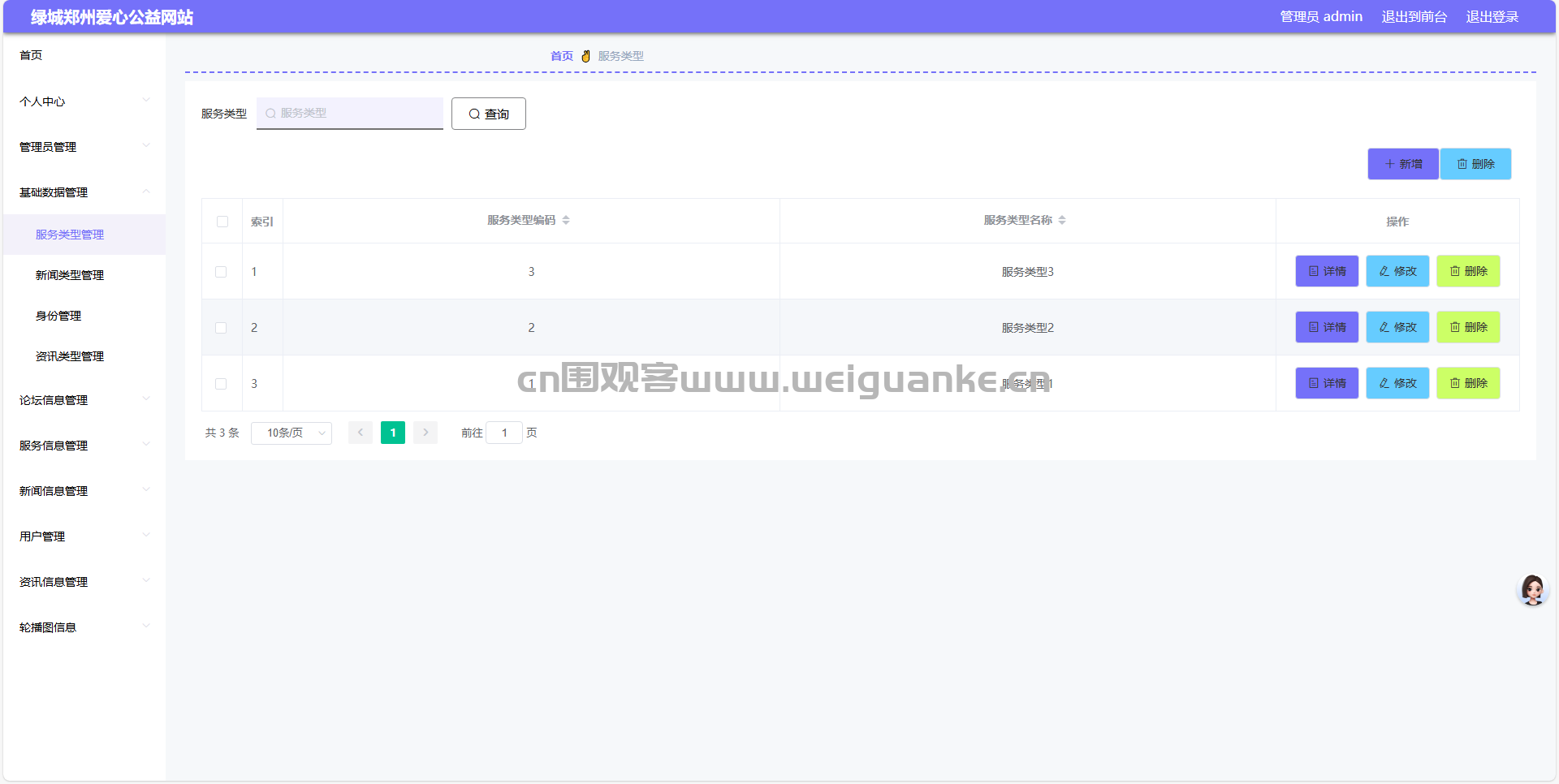This screenshot has width=1559, height=784.
Task: Click page 1 pagination button
Action: point(393,433)
